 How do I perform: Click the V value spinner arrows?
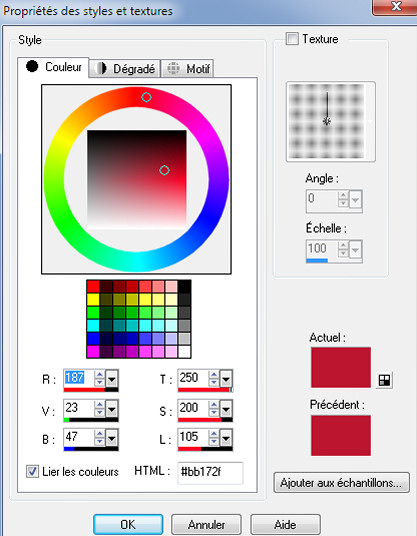99,408
